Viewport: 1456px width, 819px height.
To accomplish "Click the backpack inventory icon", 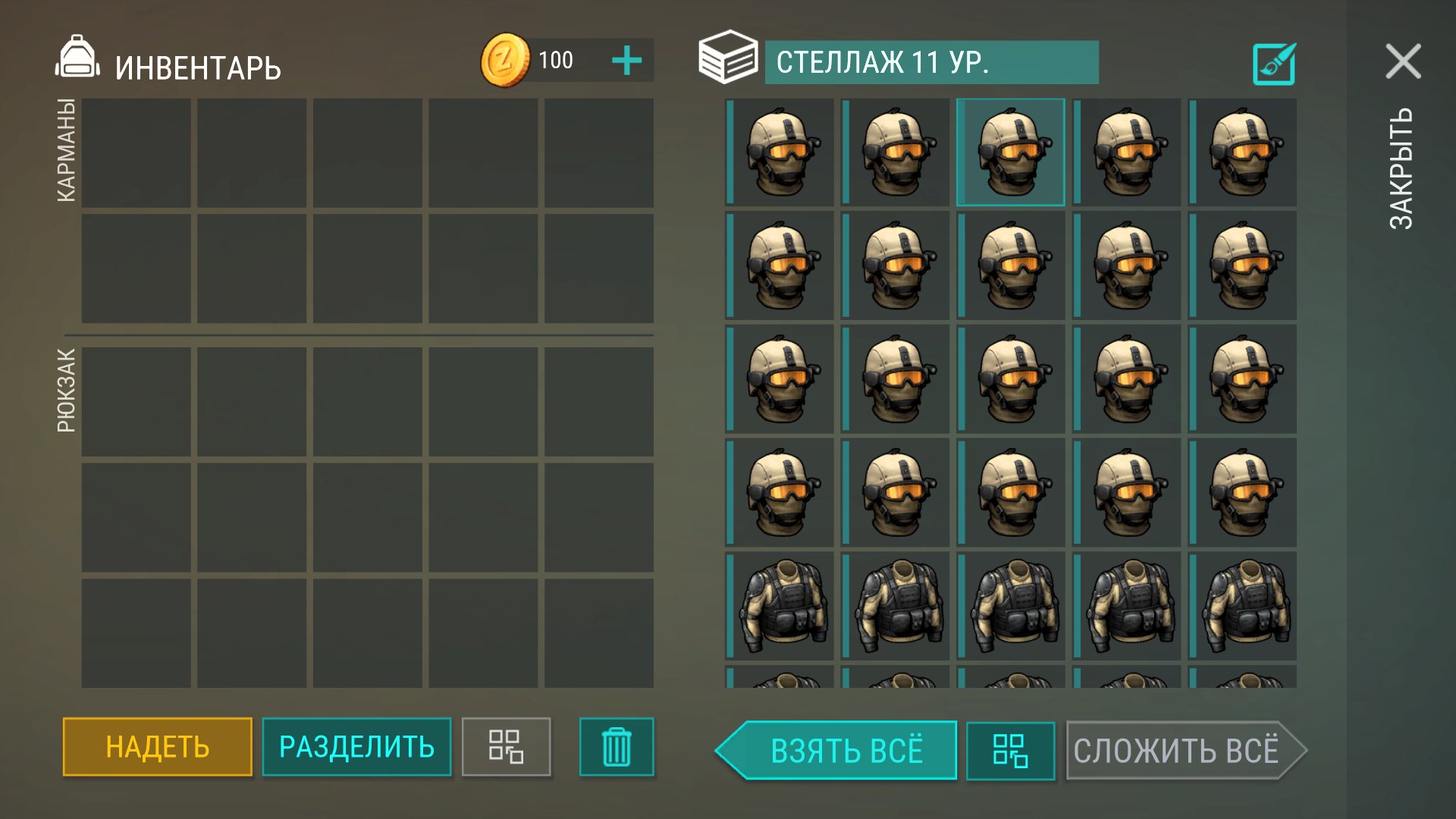I will 77,57.
